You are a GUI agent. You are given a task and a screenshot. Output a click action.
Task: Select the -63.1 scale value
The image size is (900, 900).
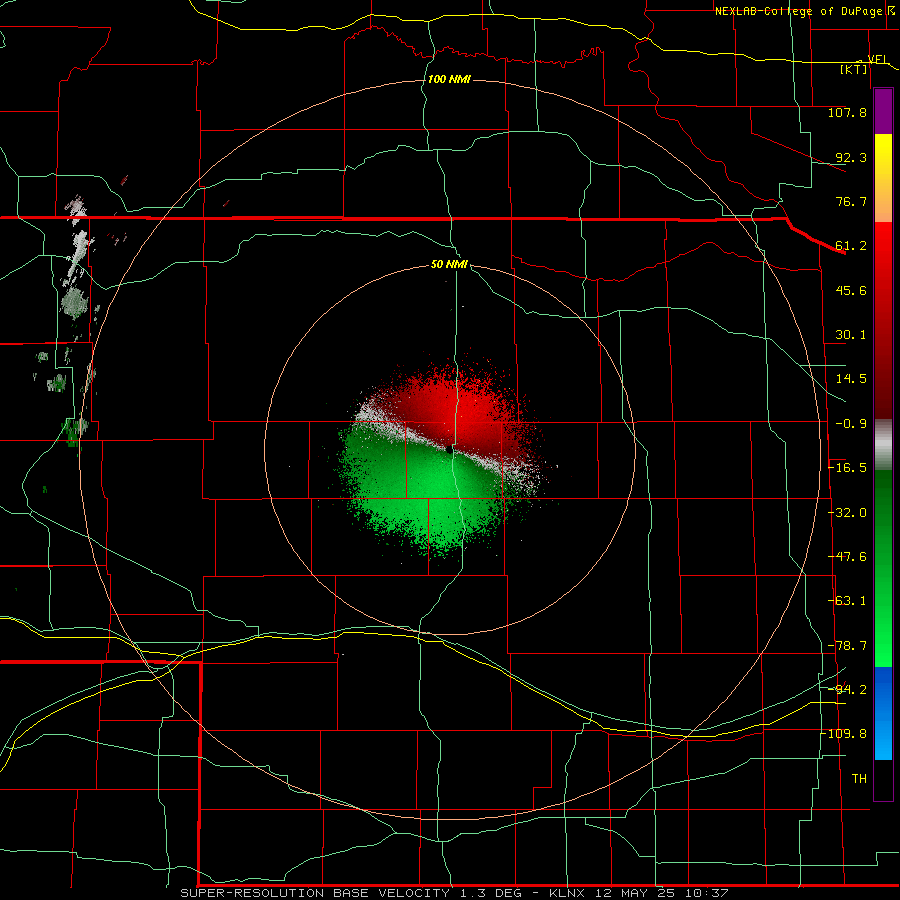pyautogui.click(x=847, y=601)
